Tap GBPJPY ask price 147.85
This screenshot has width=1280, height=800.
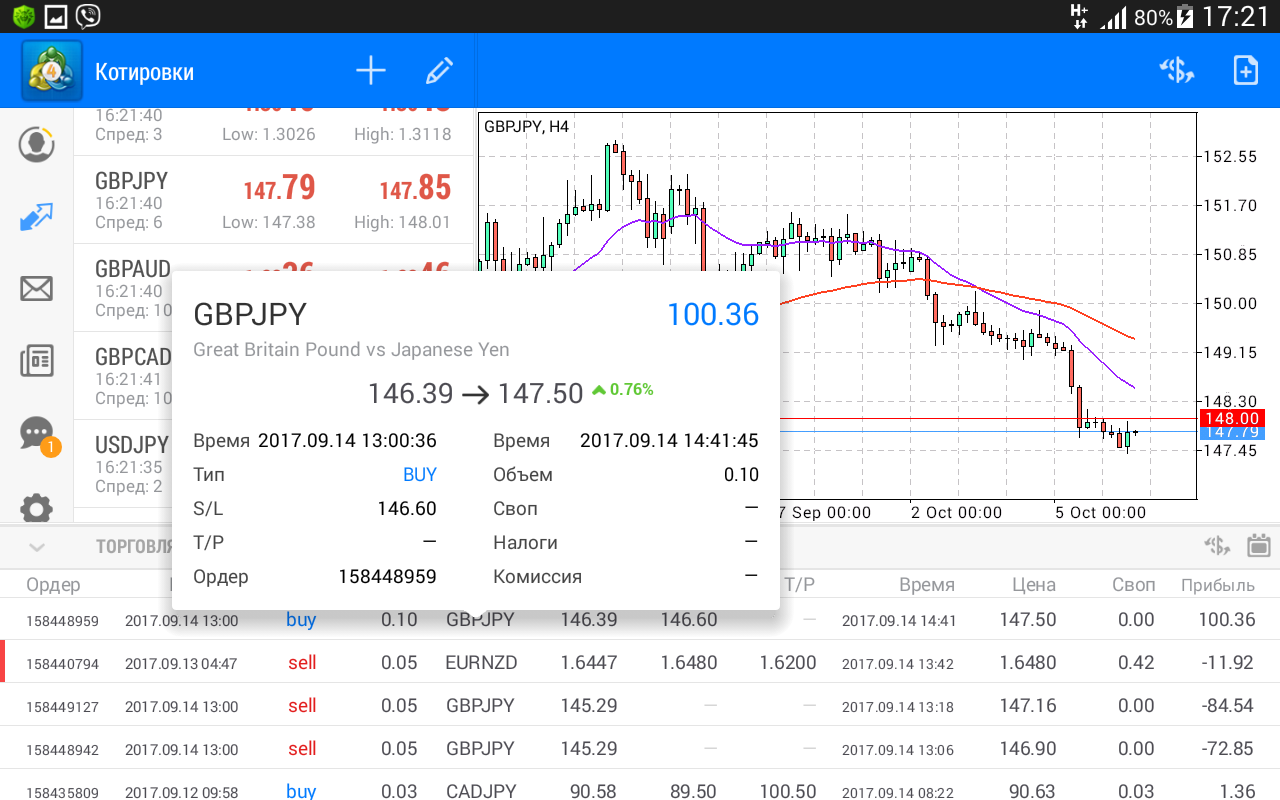(x=415, y=187)
